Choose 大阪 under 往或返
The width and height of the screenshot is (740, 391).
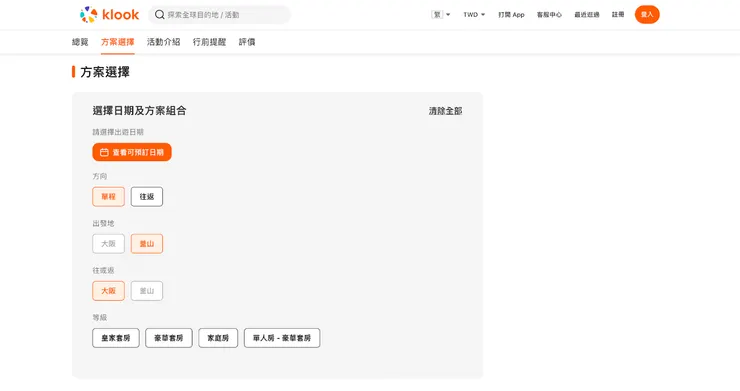click(x=109, y=291)
